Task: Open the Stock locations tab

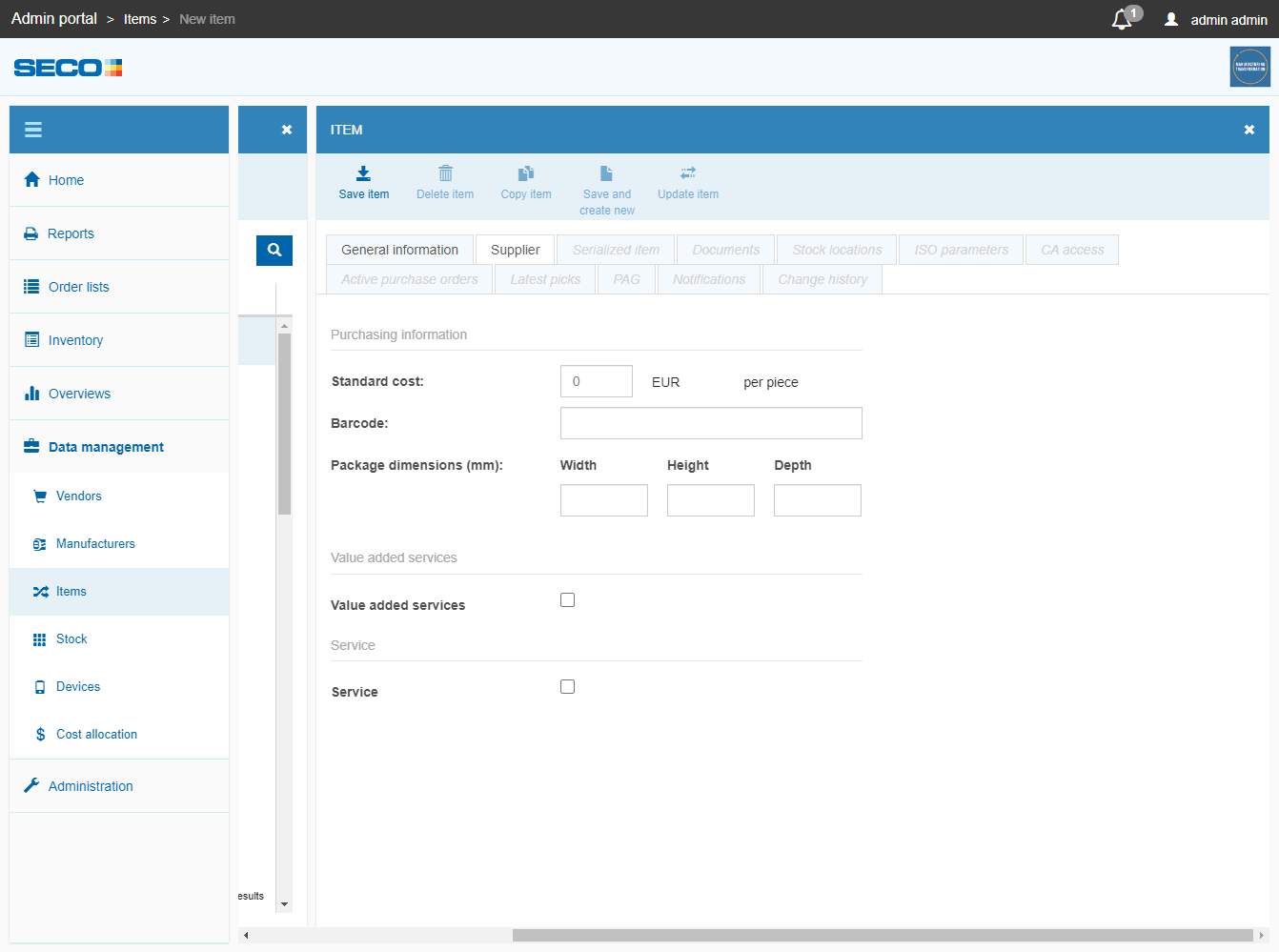Action: 837,250
